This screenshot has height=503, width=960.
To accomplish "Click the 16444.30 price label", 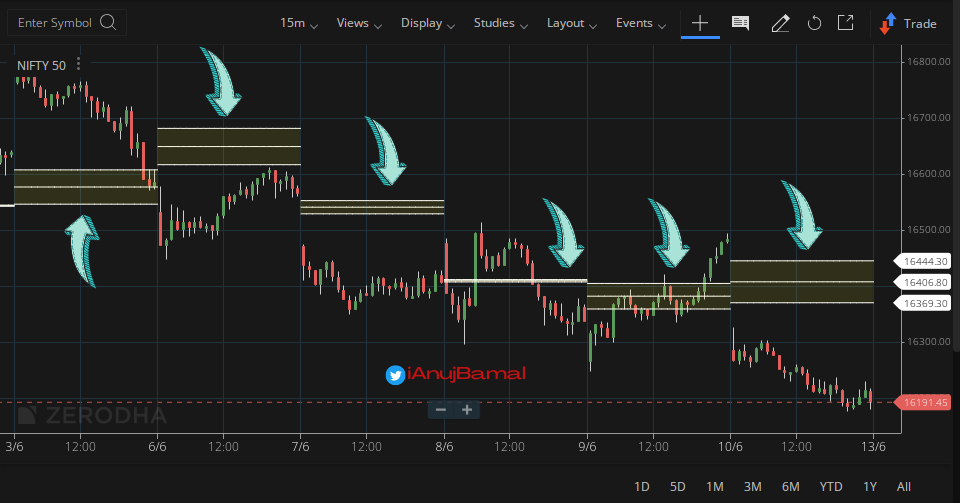I will [x=923, y=261].
